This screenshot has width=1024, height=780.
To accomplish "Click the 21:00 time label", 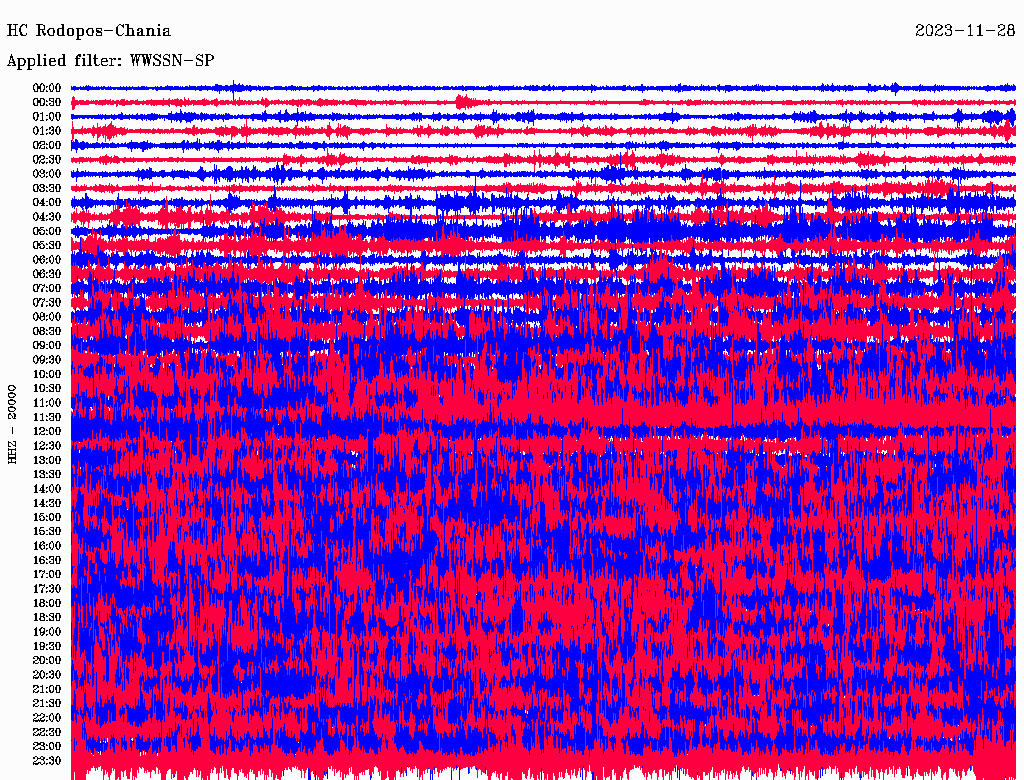I will [47, 689].
